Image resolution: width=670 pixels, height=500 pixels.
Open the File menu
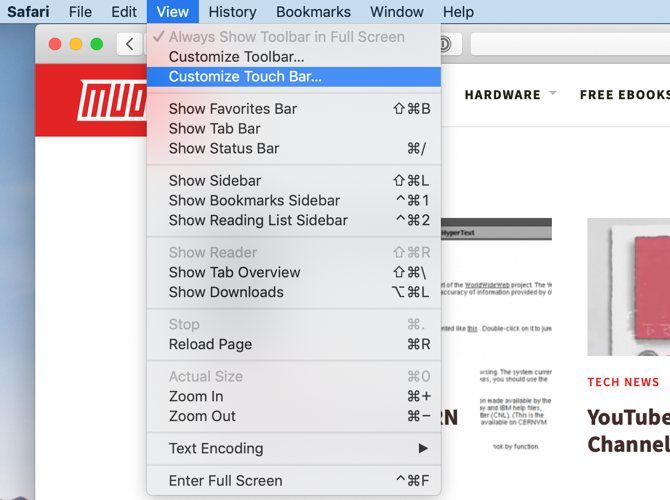pyautogui.click(x=80, y=12)
